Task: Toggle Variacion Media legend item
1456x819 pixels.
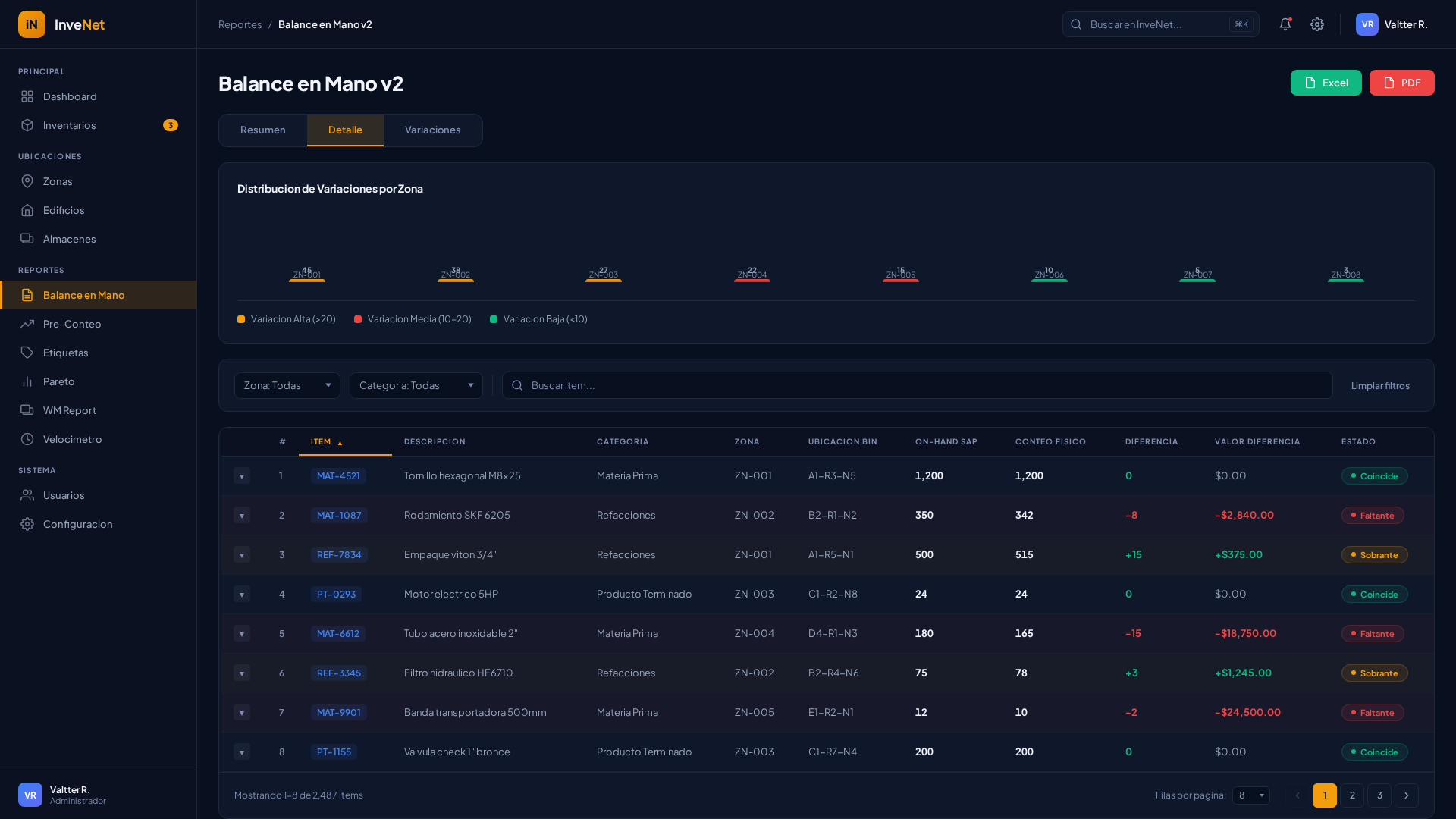Action: click(x=413, y=319)
